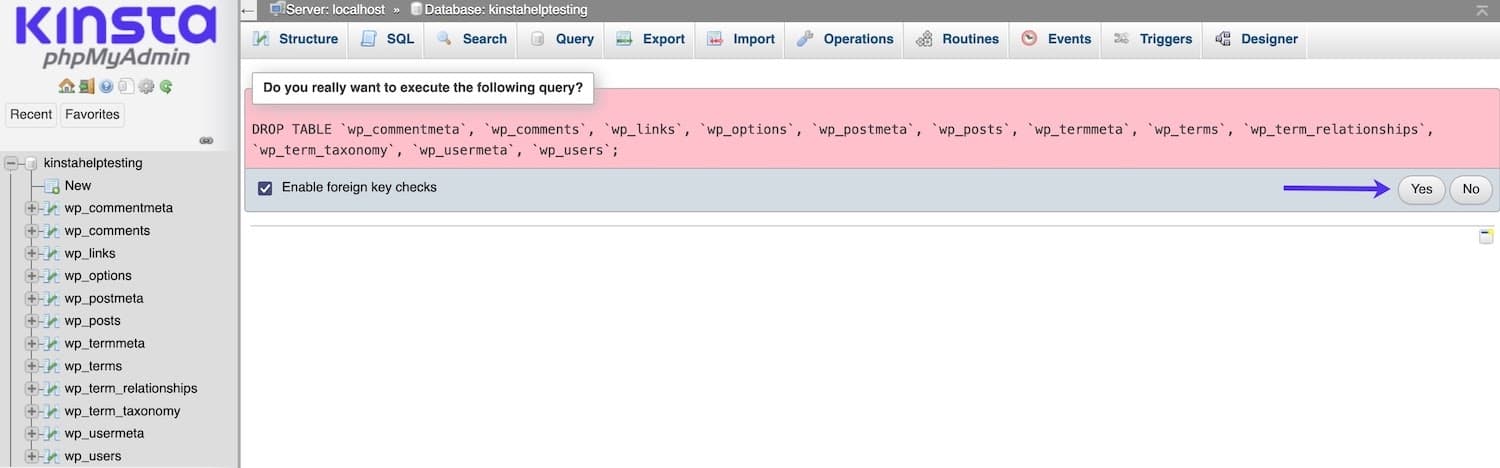
Task: Collapse the kinstahelptesting database tree
Action: [x=12, y=163]
